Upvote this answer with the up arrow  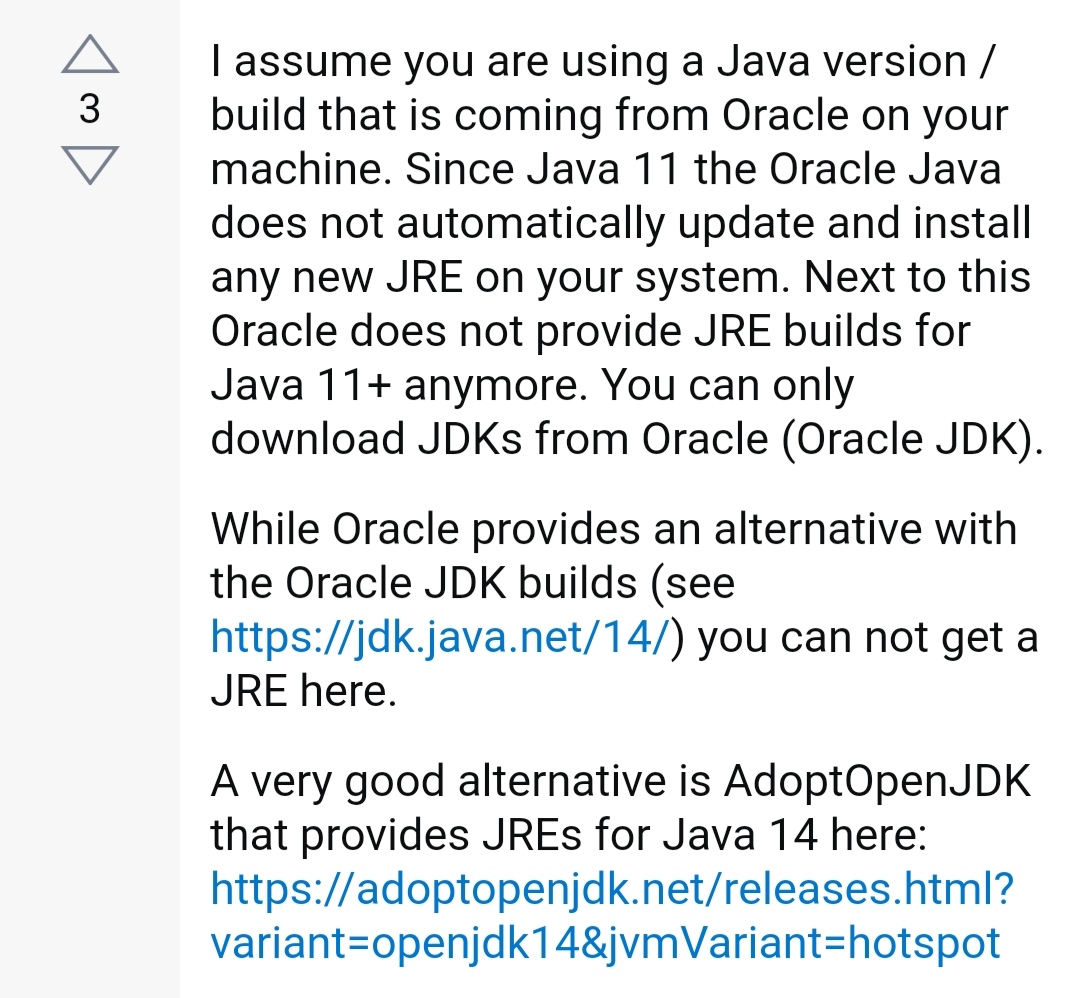tap(90, 55)
